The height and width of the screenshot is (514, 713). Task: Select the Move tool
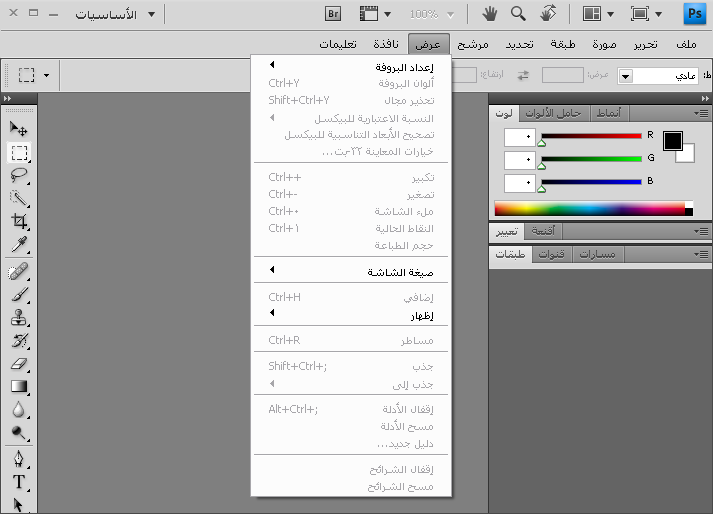click(19, 129)
